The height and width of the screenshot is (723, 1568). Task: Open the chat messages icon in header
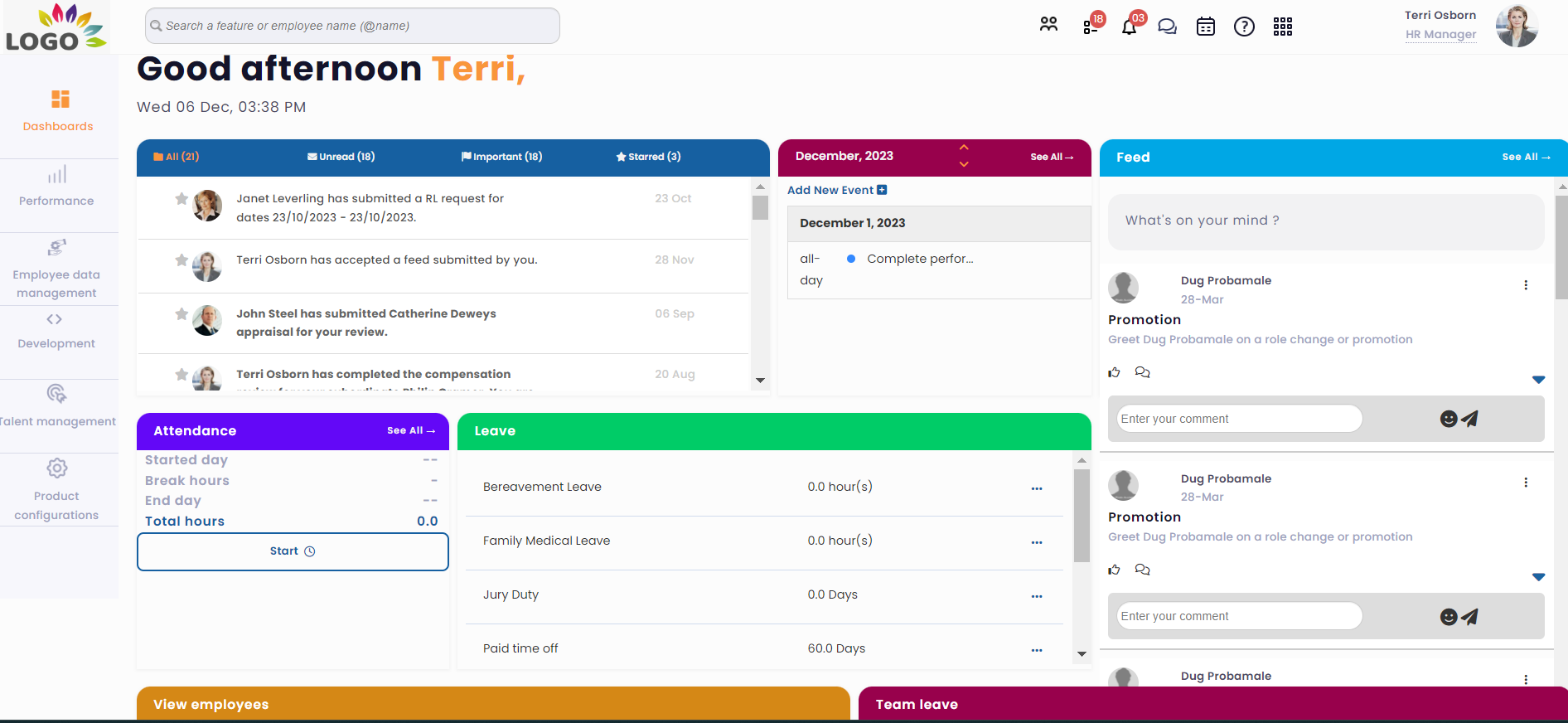tap(1167, 27)
